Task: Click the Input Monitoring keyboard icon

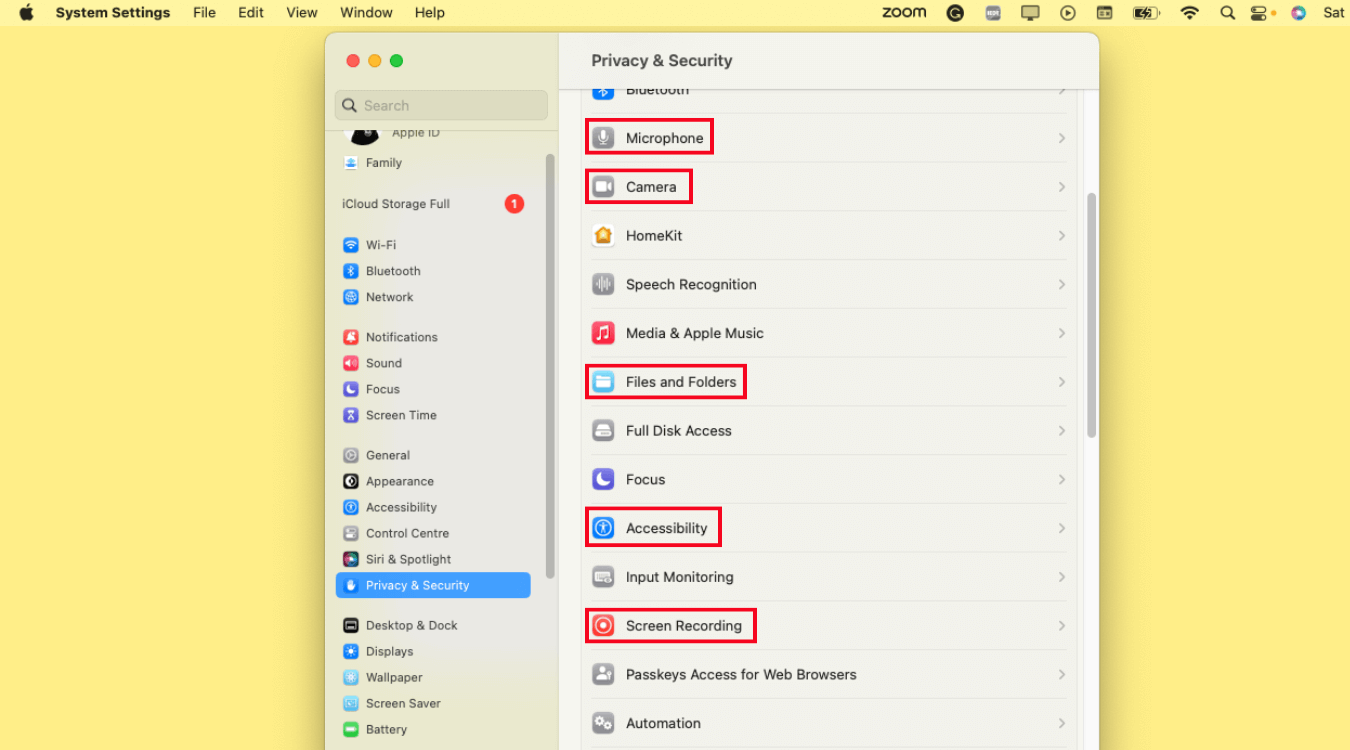Action: click(x=603, y=577)
